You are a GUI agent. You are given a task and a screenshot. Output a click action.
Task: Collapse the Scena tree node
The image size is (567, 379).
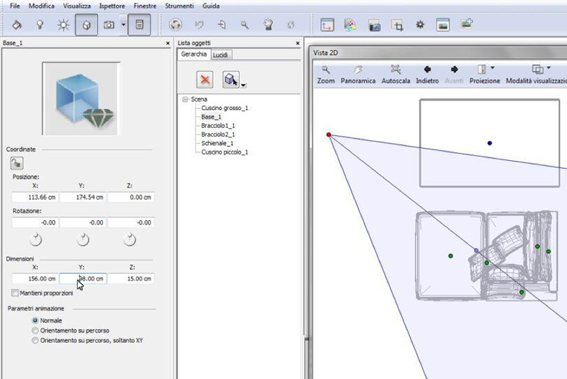186,99
